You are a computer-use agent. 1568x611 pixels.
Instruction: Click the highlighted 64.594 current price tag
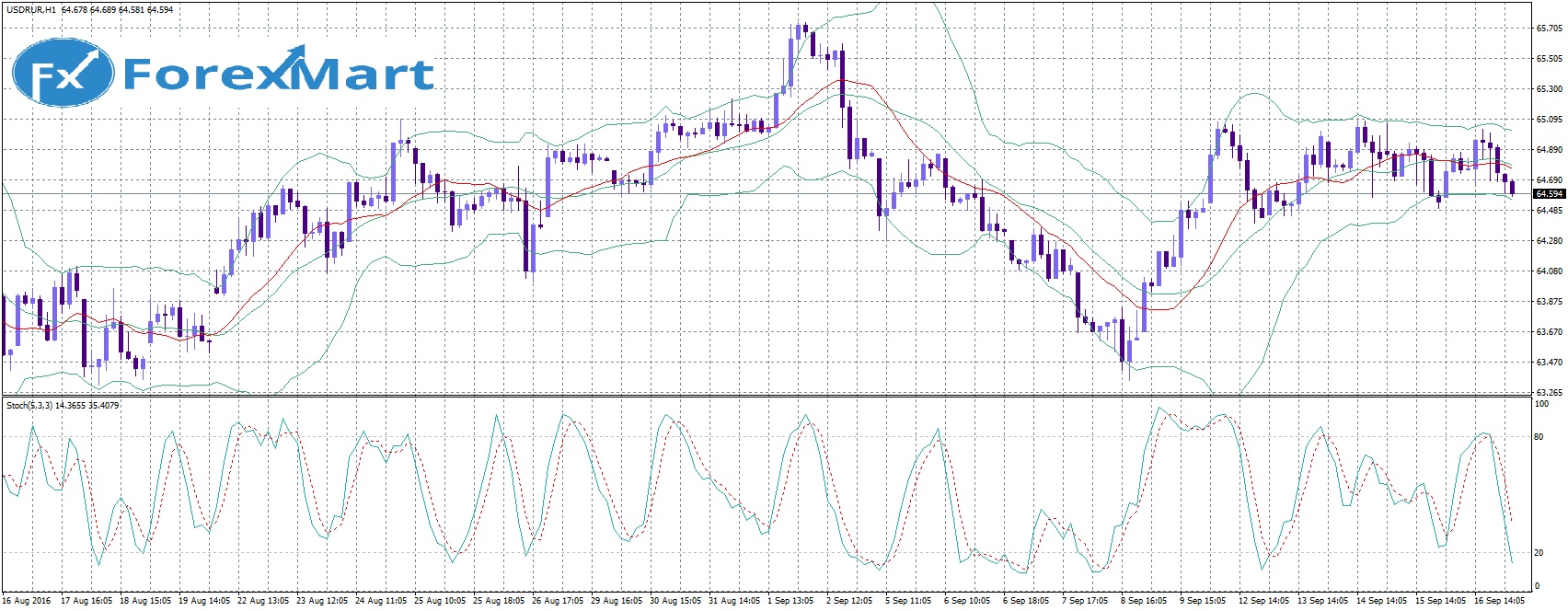click(1550, 194)
